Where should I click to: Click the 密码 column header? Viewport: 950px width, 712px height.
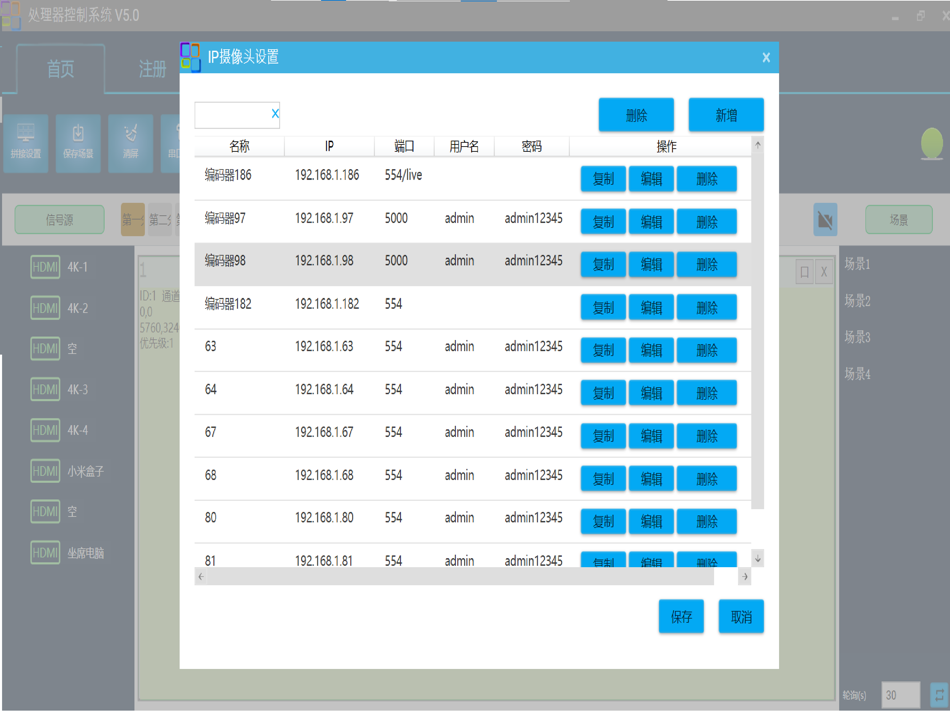(531, 146)
